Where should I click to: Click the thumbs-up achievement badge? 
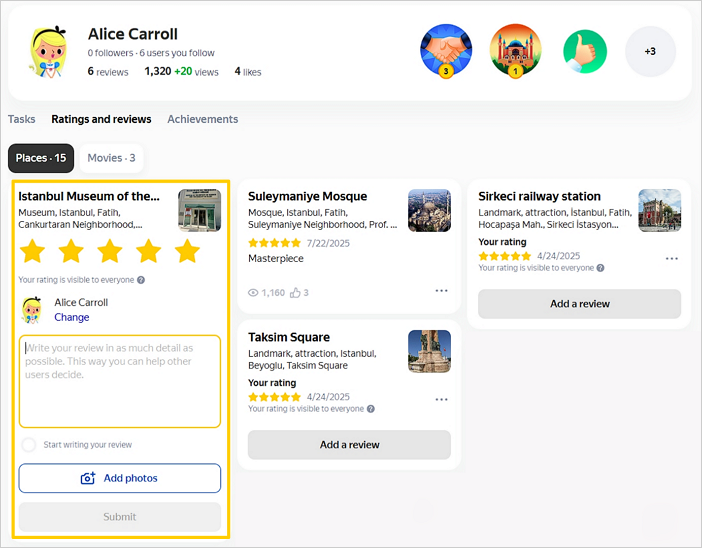click(585, 51)
